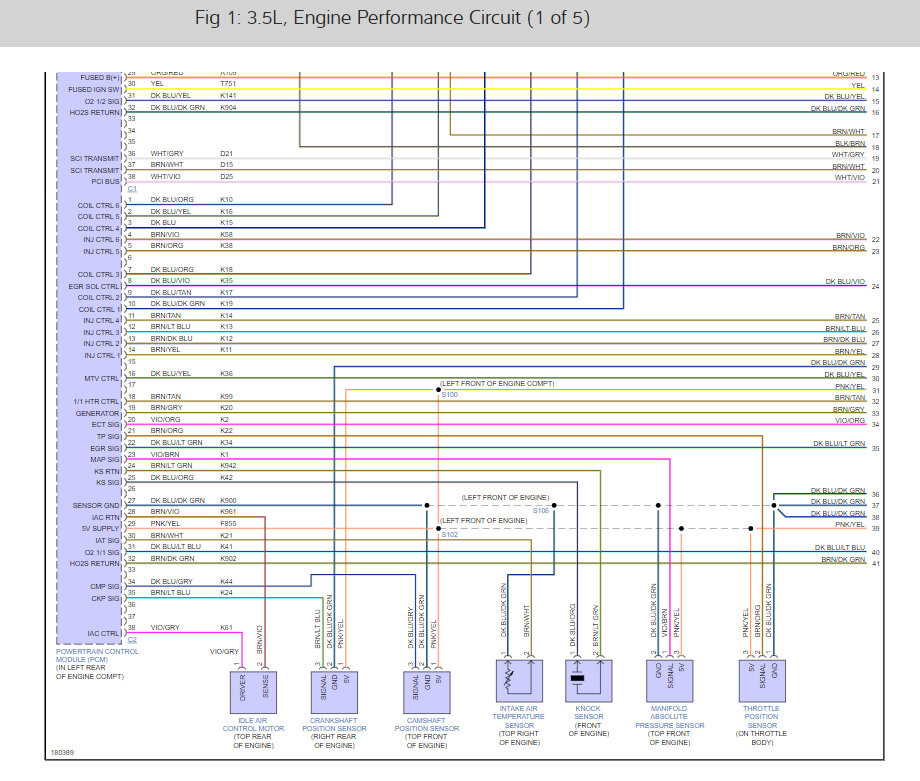Click the '1/1 HTR CTRL' pin label
This screenshot has height=781, width=920.
point(96,401)
